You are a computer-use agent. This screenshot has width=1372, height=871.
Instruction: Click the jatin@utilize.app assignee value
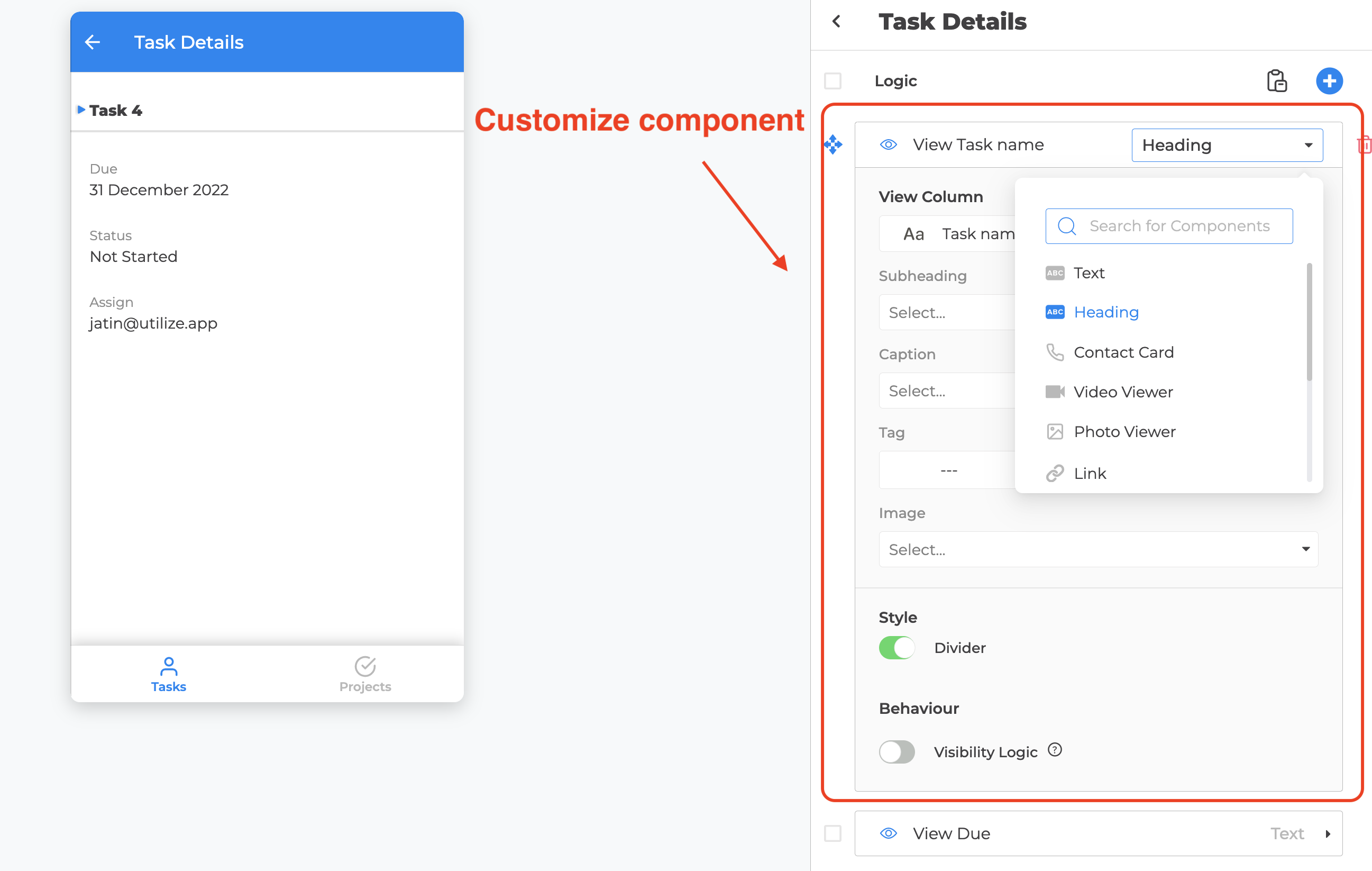[153, 323]
